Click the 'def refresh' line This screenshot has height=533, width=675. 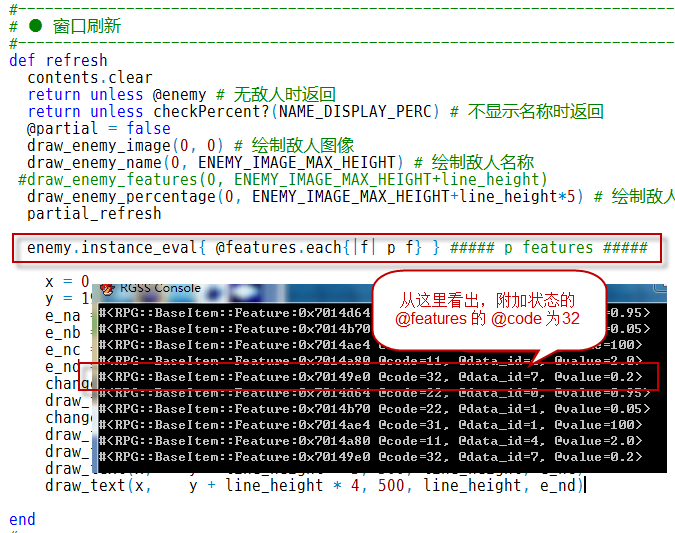[58, 60]
